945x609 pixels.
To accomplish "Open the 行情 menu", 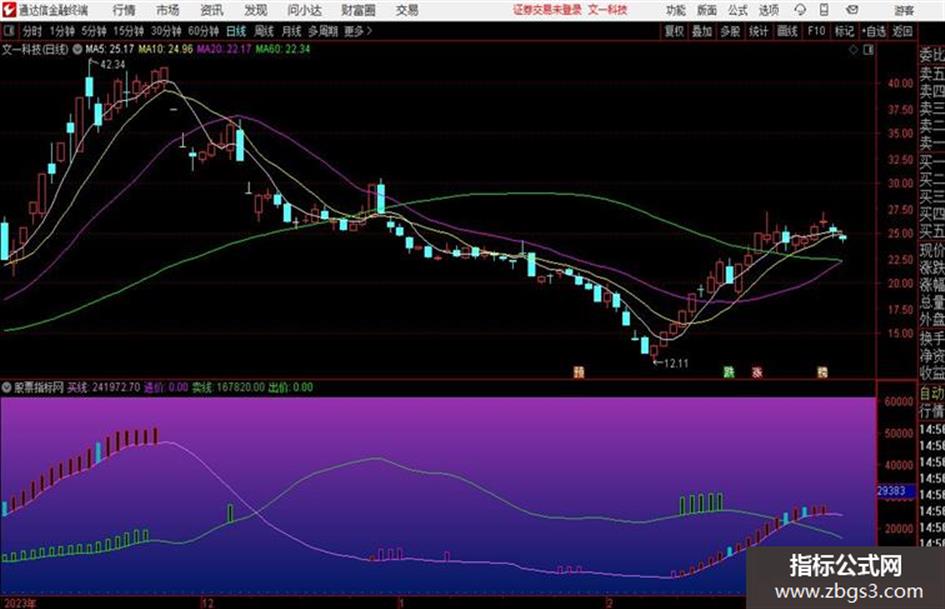I will click(x=124, y=10).
